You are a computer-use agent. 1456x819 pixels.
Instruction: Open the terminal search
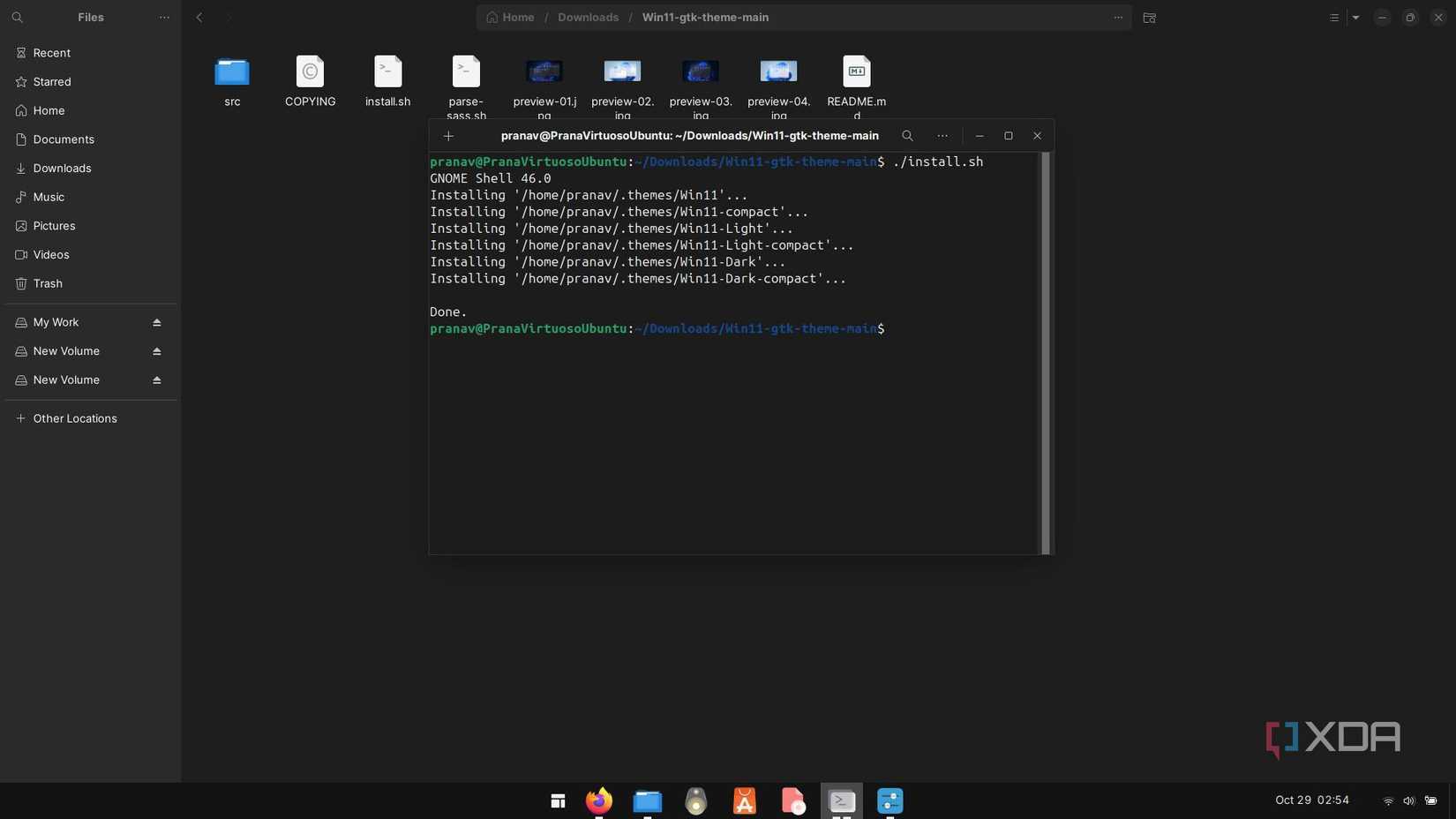(906, 136)
